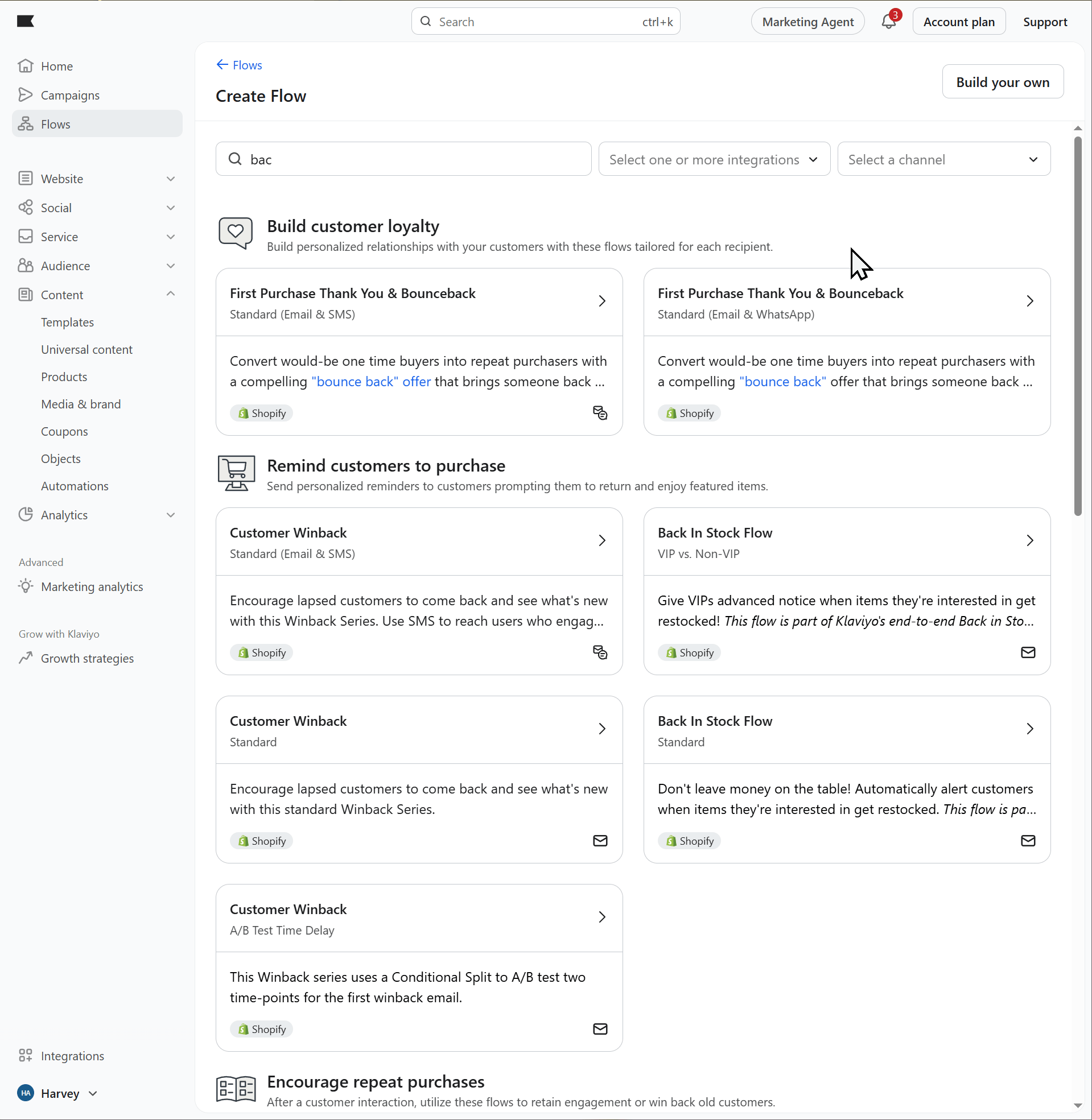Click the Home sidebar icon

(x=25, y=66)
